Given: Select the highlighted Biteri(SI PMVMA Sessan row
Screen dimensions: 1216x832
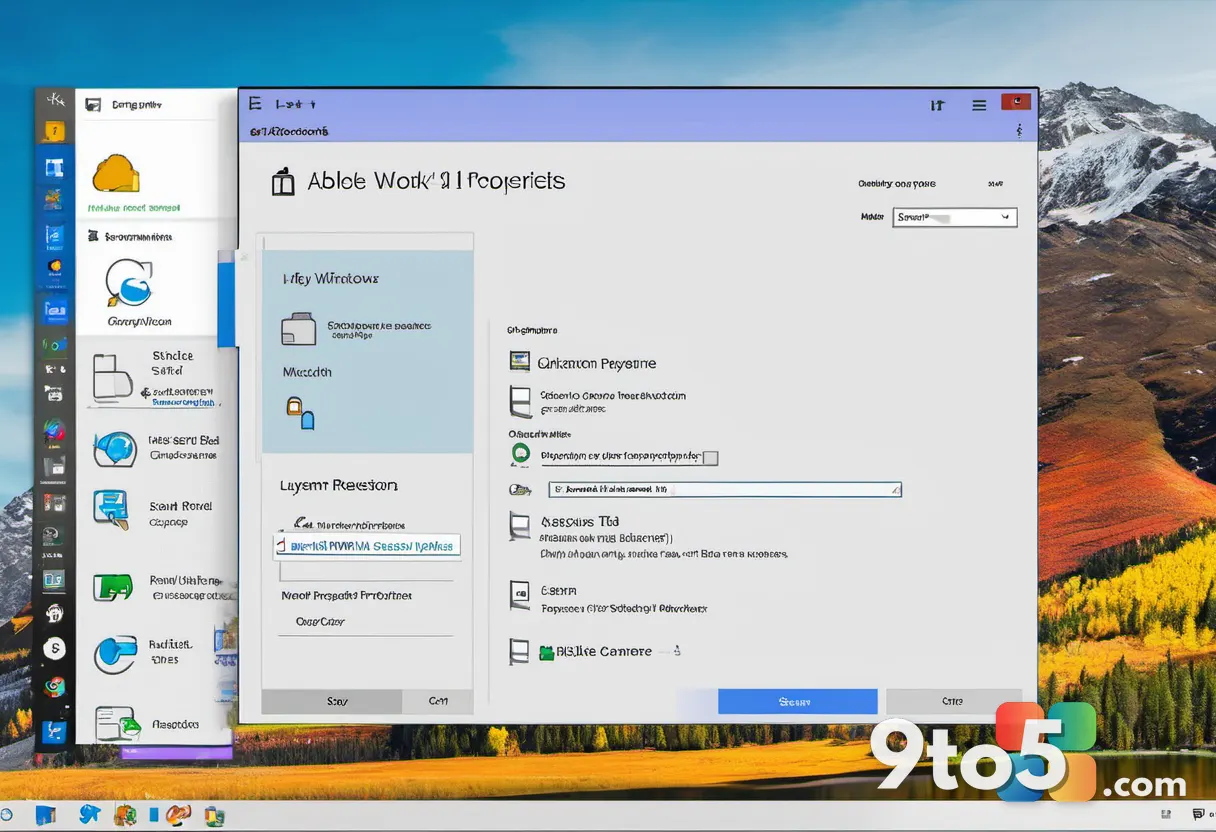Looking at the screenshot, I should pos(366,546).
